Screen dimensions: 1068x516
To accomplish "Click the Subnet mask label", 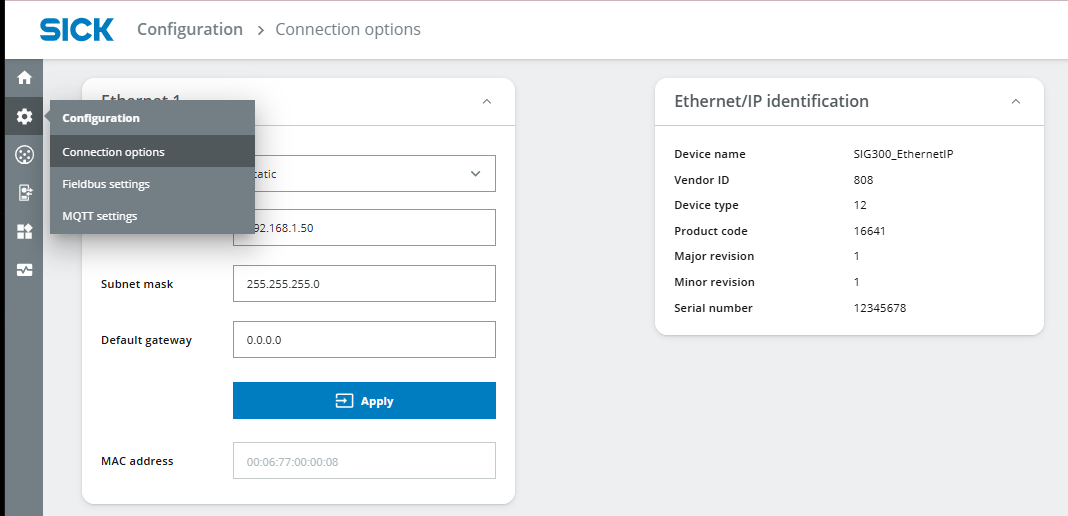I will pyautogui.click(x=137, y=284).
